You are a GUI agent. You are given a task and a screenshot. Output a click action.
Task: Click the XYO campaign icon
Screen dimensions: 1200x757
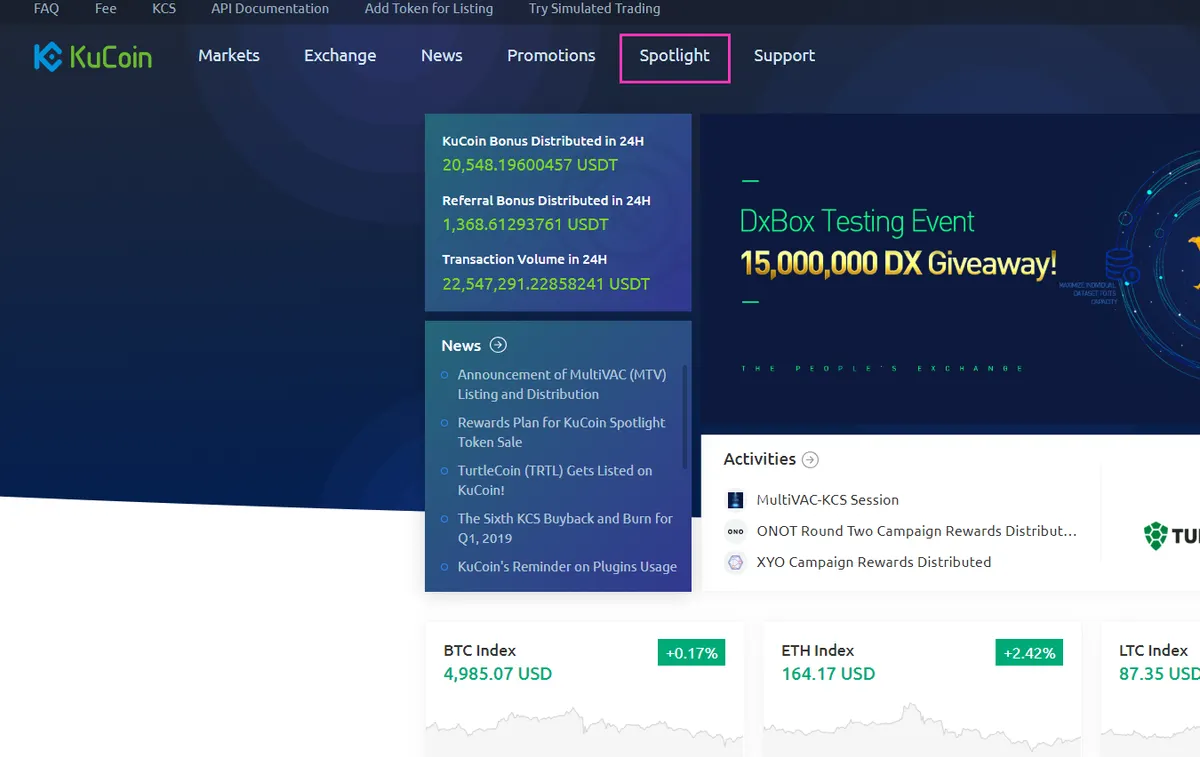pyautogui.click(x=736, y=563)
